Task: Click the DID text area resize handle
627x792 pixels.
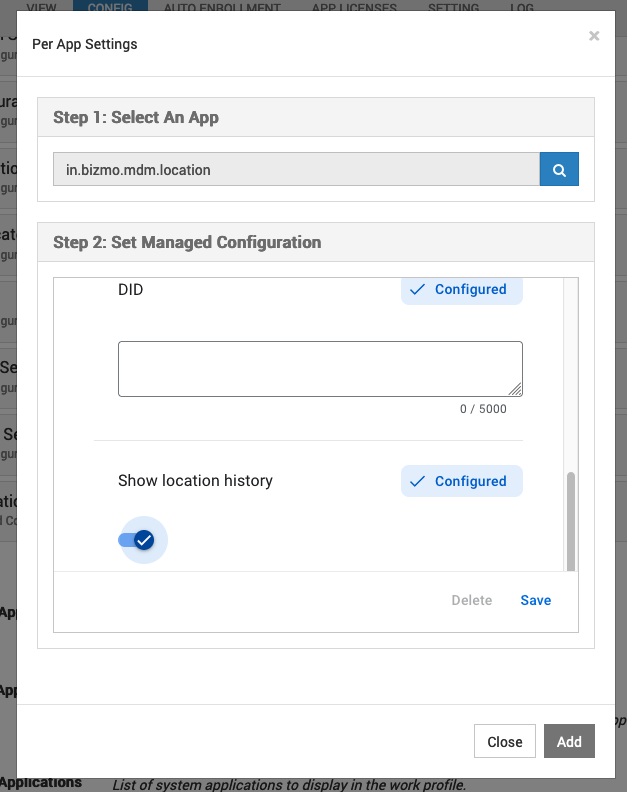Action: [x=516, y=390]
